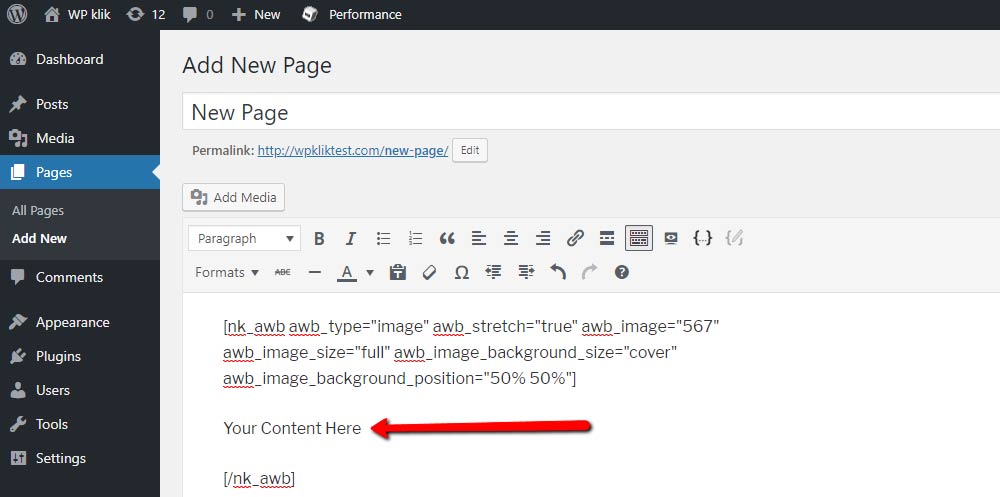Select Pages in sidebar menu

coord(80,172)
